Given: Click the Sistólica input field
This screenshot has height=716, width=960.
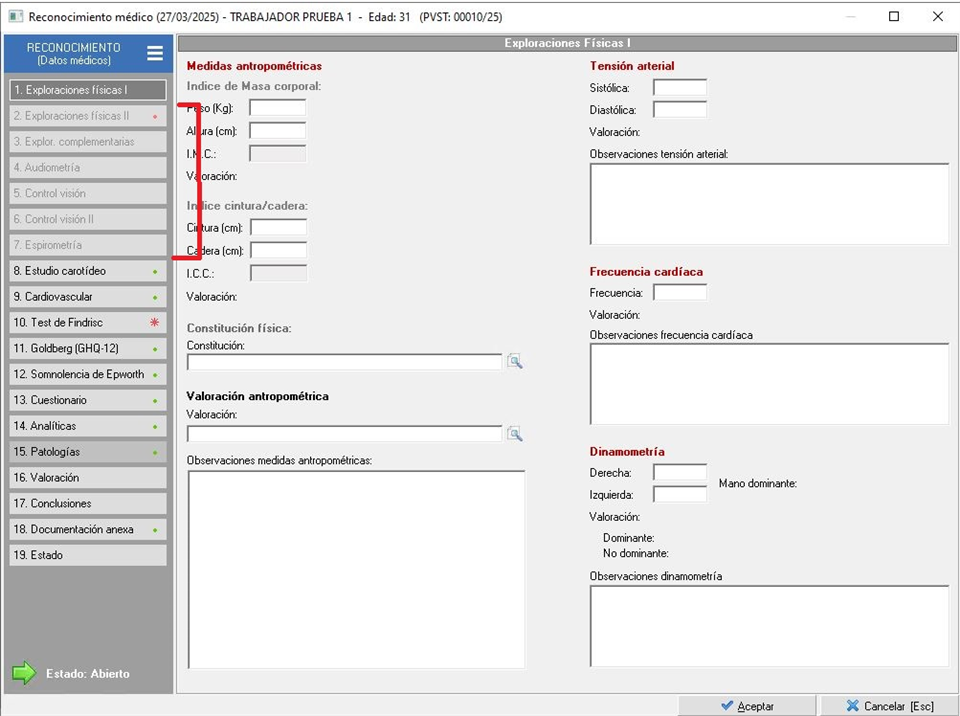Looking at the screenshot, I should tap(679, 88).
